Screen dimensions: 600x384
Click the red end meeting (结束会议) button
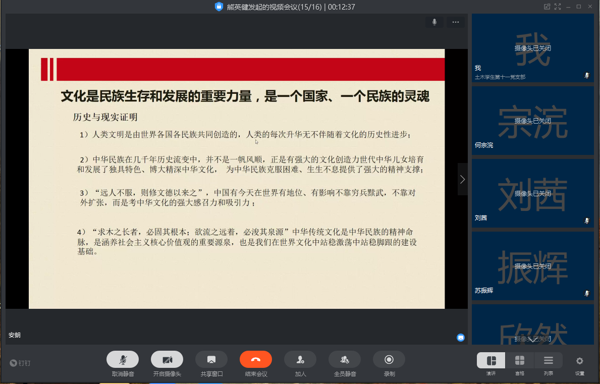tap(256, 360)
